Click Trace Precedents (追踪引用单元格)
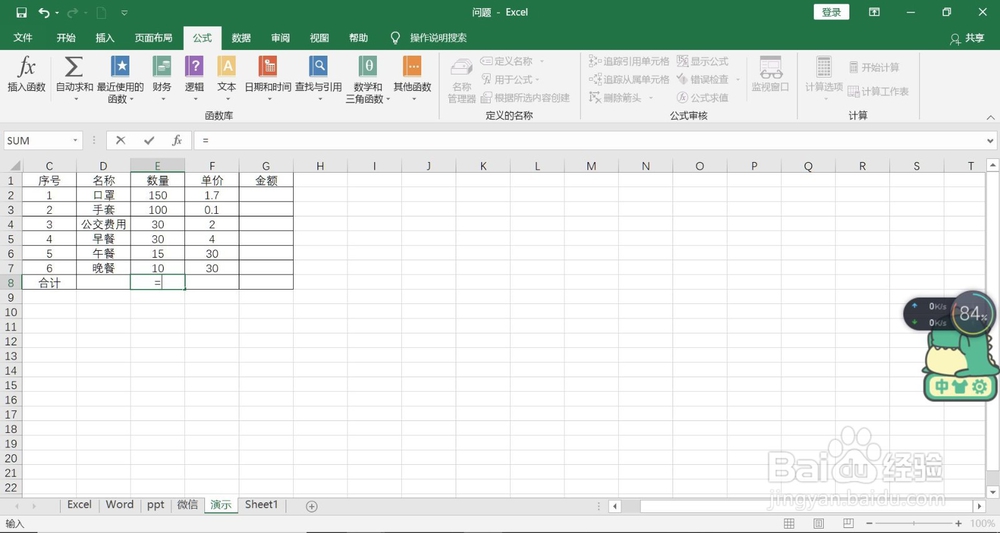 [629, 61]
